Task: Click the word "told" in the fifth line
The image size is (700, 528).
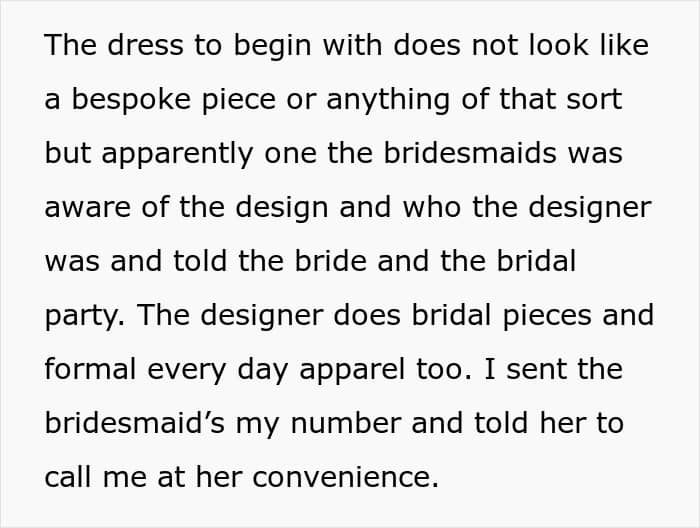Action: coord(200,261)
